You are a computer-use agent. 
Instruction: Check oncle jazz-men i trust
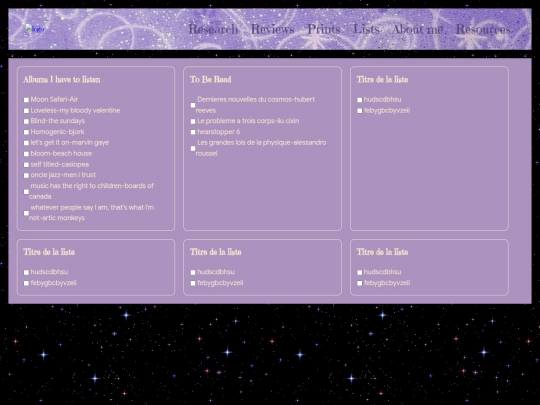pos(26,175)
